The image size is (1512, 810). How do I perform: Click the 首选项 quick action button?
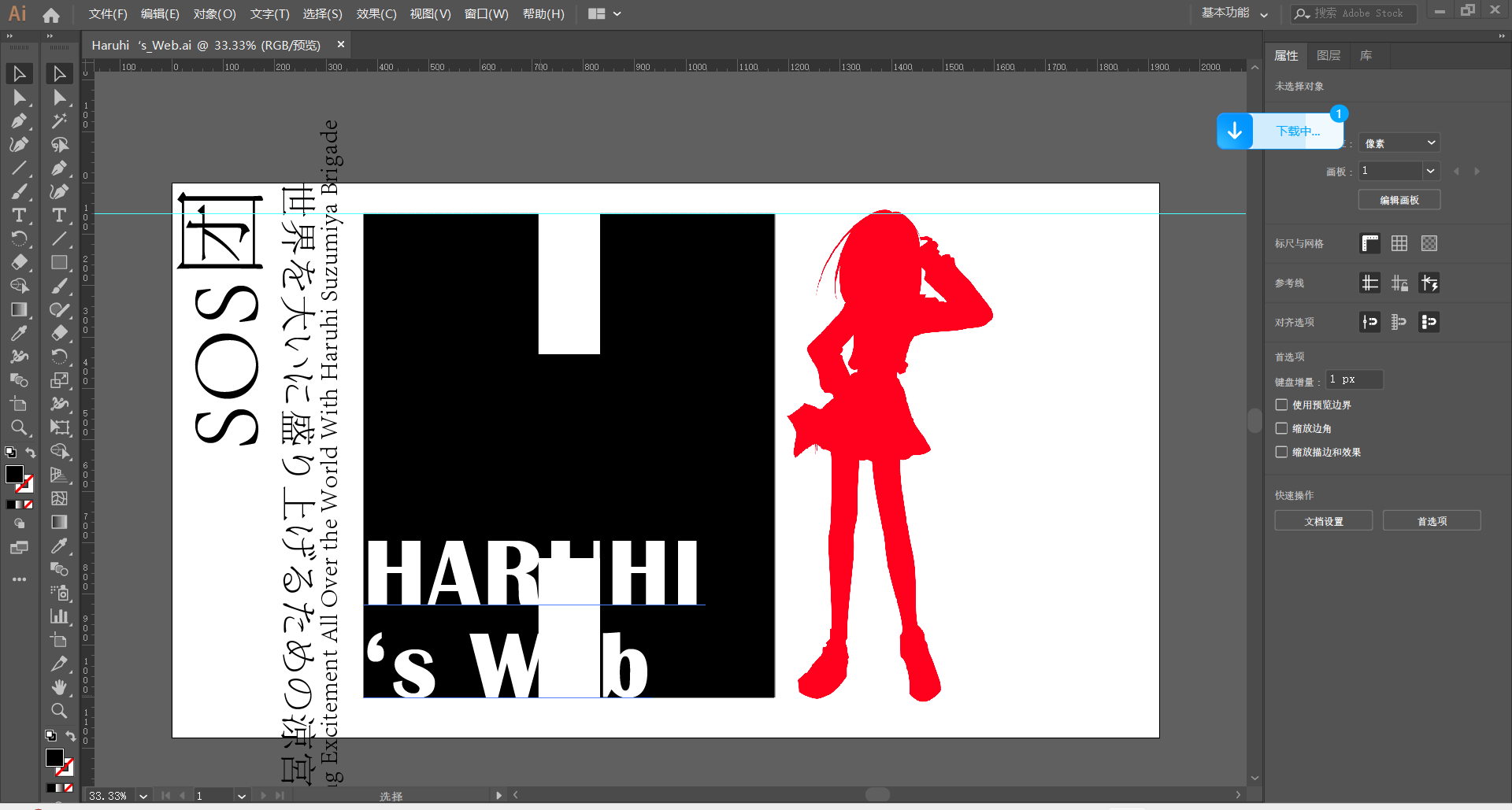tap(1432, 521)
